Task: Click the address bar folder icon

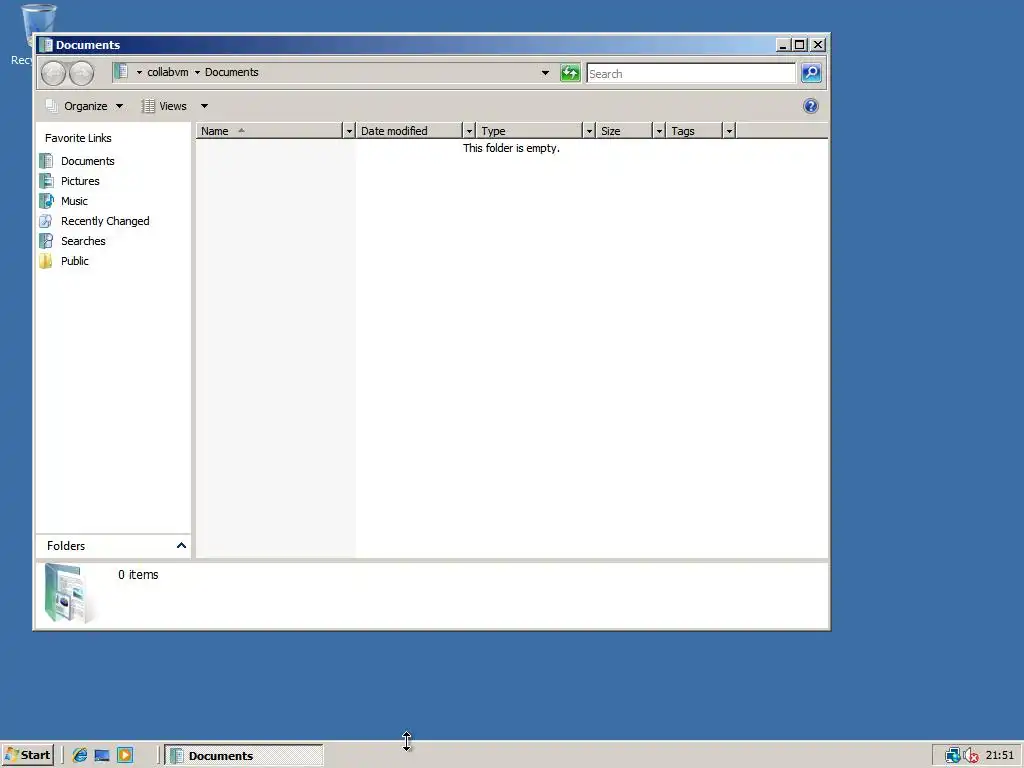Action: 121,72
